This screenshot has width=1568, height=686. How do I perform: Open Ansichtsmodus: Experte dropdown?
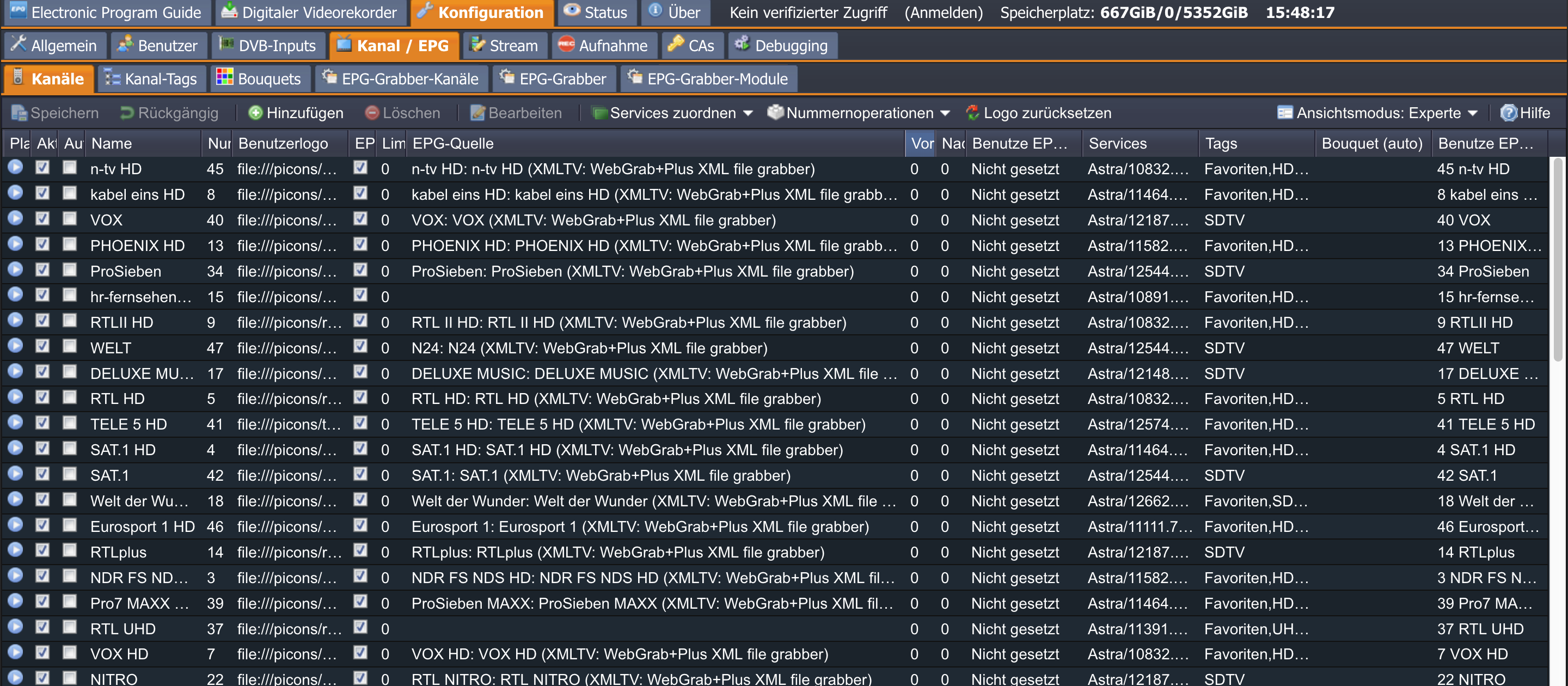pyautogui.click(x=1377, y=113)
